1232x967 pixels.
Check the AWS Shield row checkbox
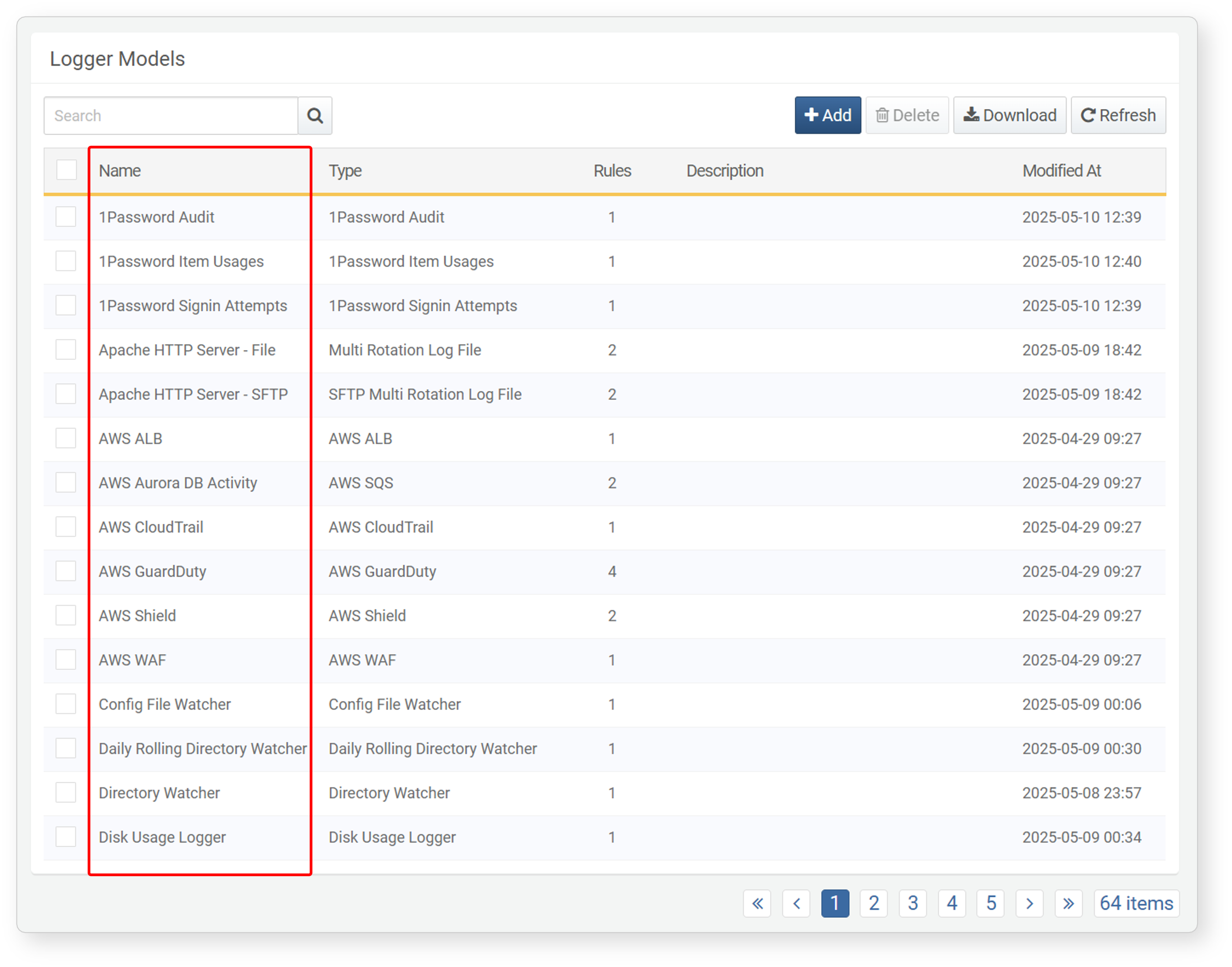pos(66,616)
